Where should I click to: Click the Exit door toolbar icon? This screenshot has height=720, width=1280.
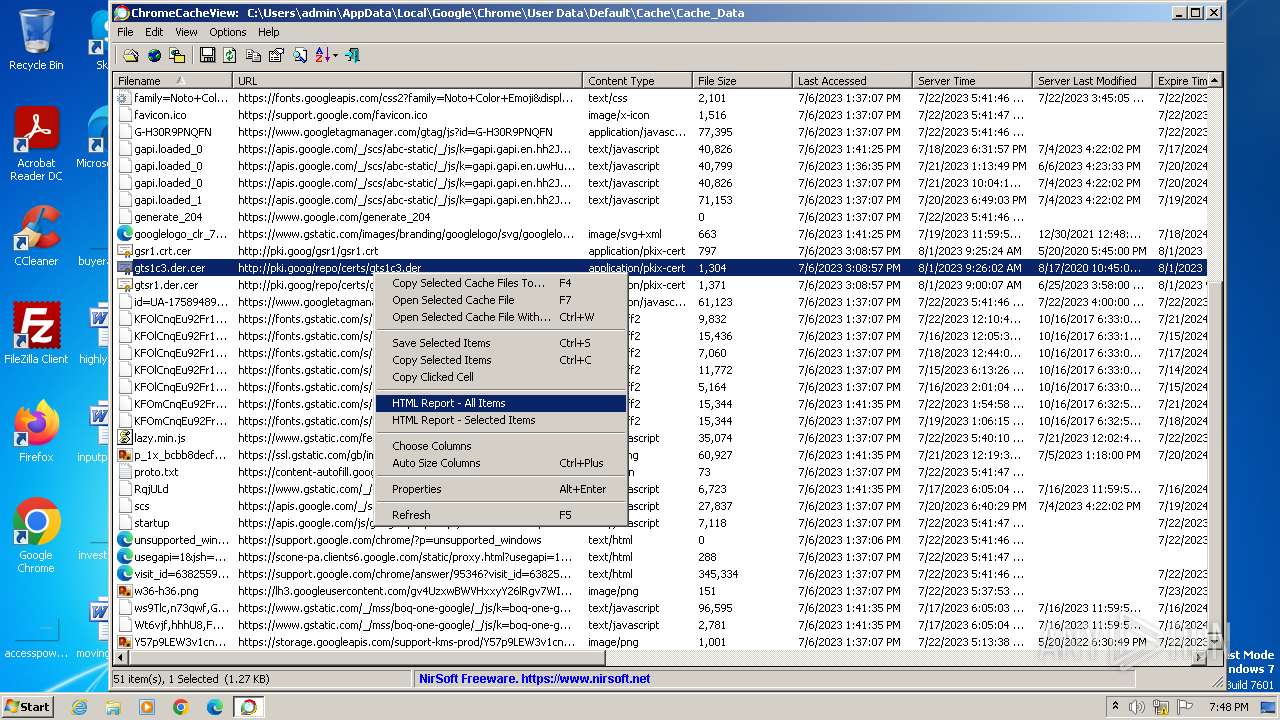tap(352, 55)
